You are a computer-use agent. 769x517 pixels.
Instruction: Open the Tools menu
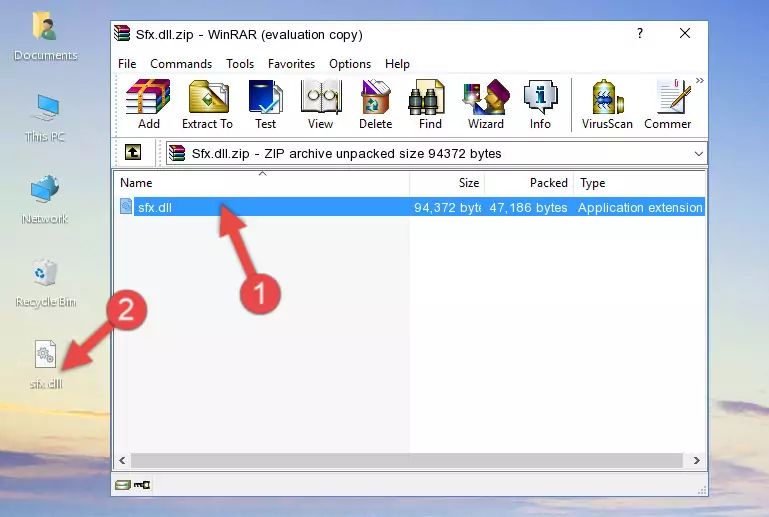pos(240,64)
